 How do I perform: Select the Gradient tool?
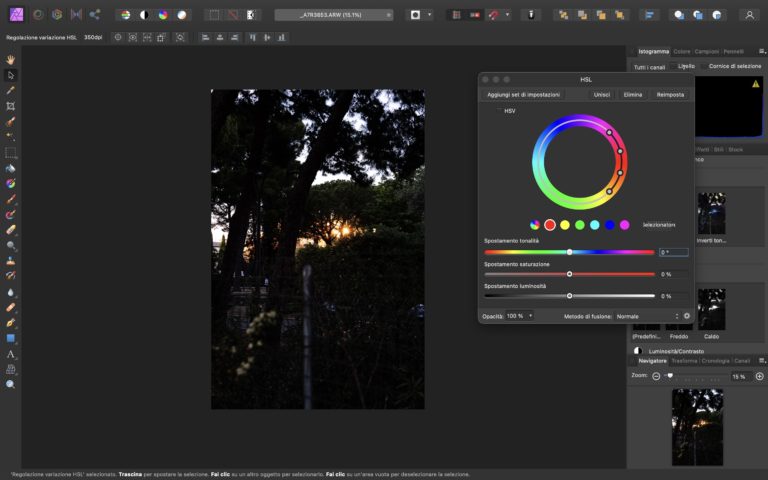click(10, 183)
